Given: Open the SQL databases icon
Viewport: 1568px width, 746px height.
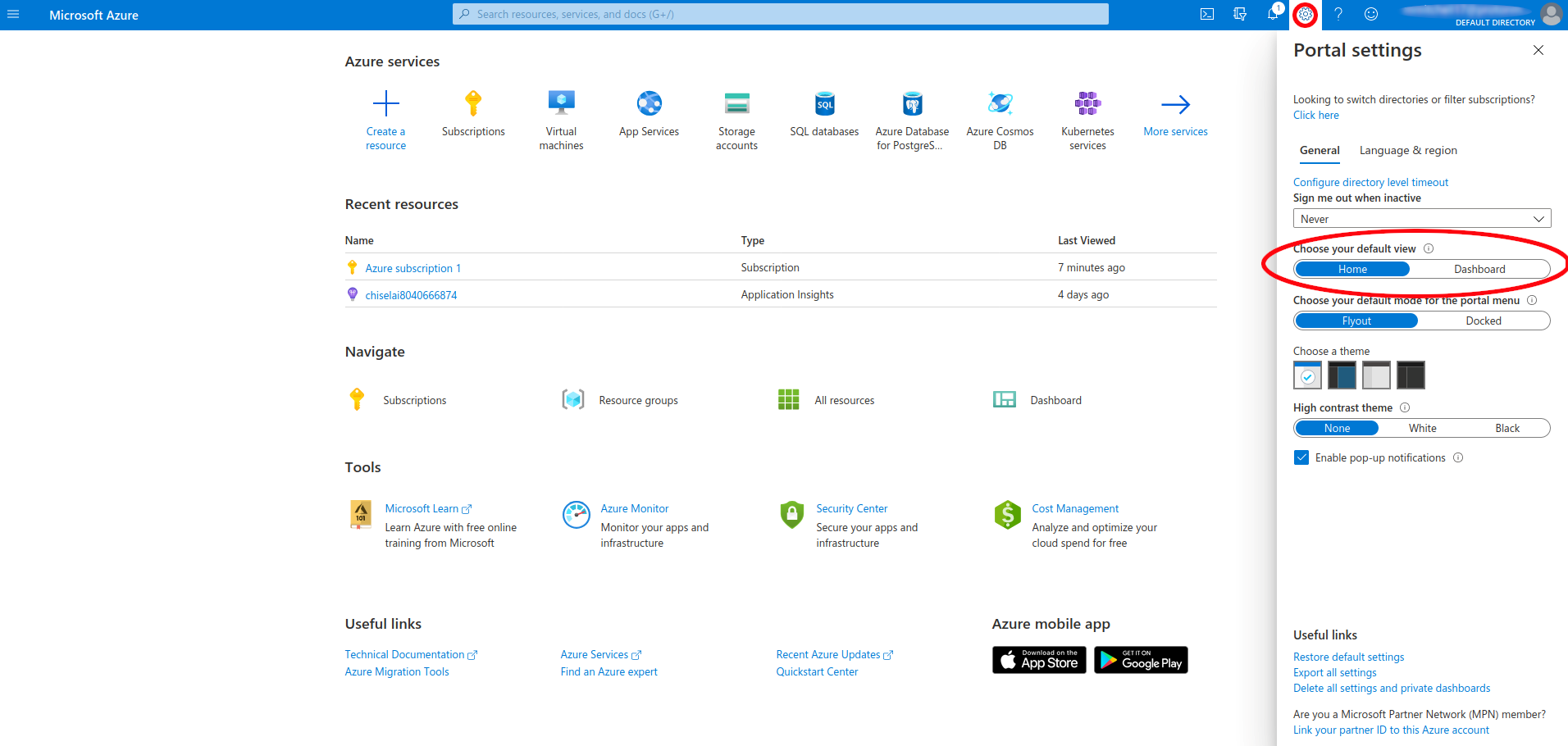Looking at the screenshot, I should point(824,104).
